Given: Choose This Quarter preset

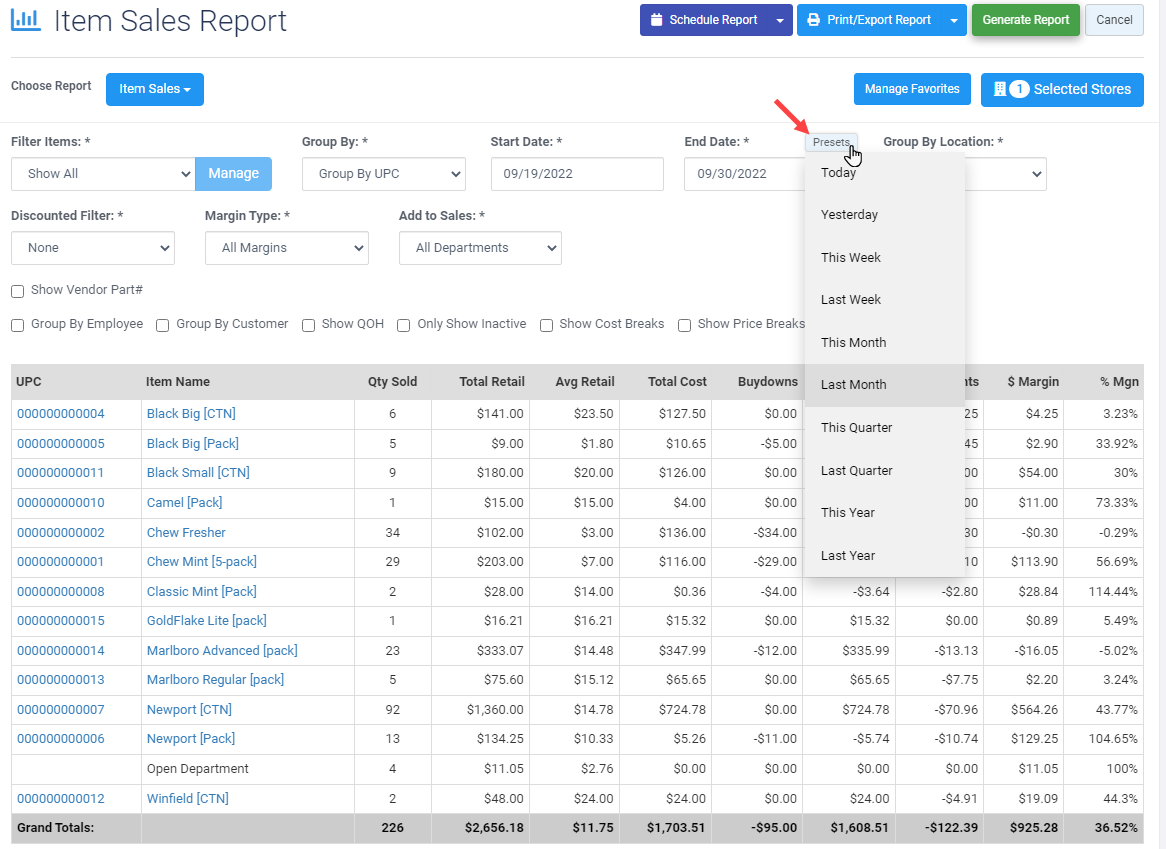Looking at the screenshot, I should (x=856, y=428).
